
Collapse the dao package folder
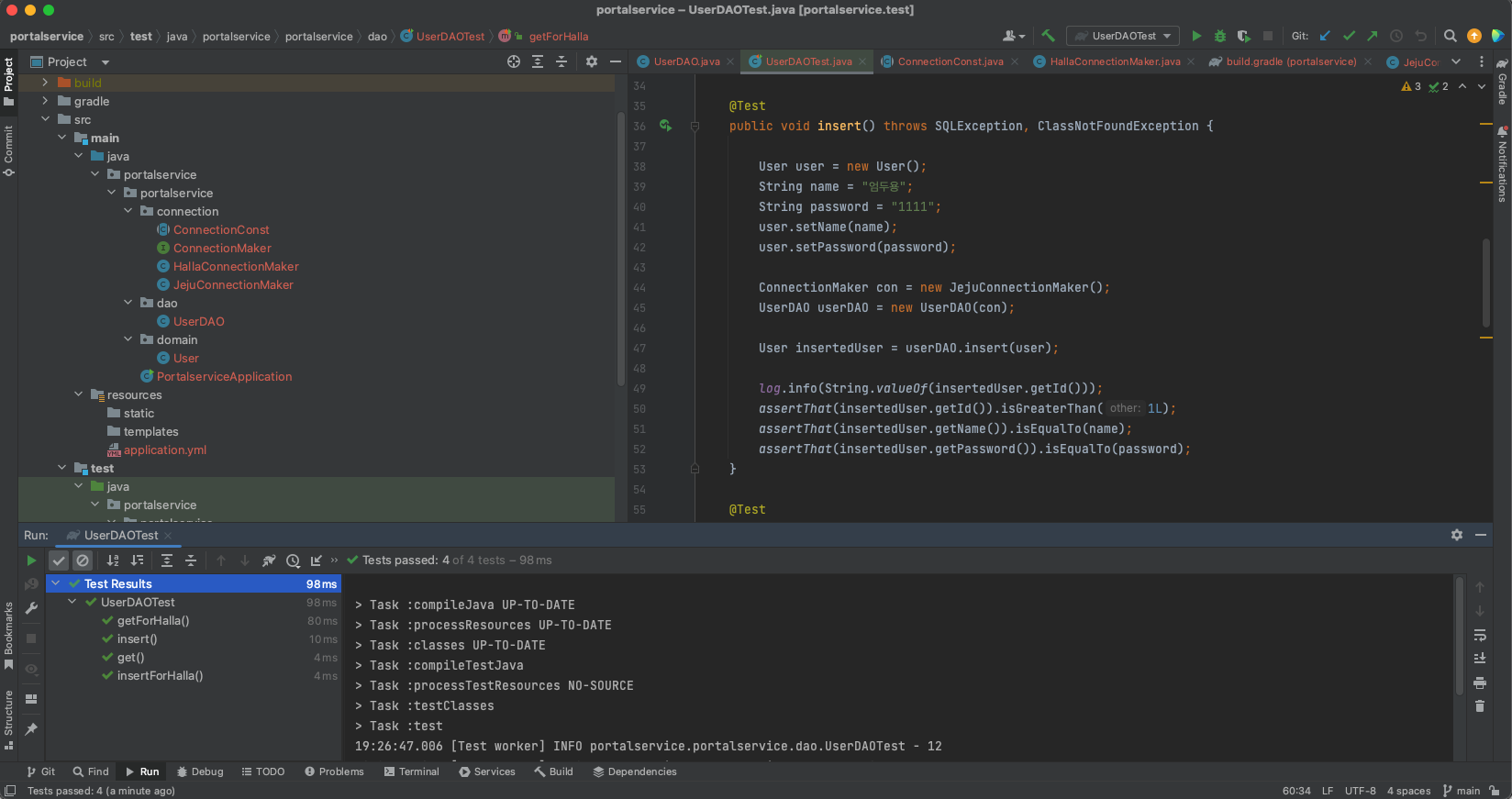pos(128,303)
